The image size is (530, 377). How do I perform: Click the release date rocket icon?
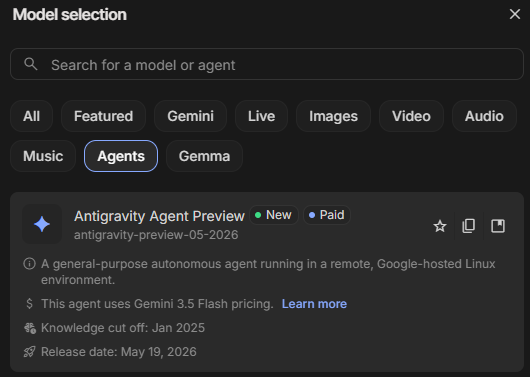[x=29, y=352]
